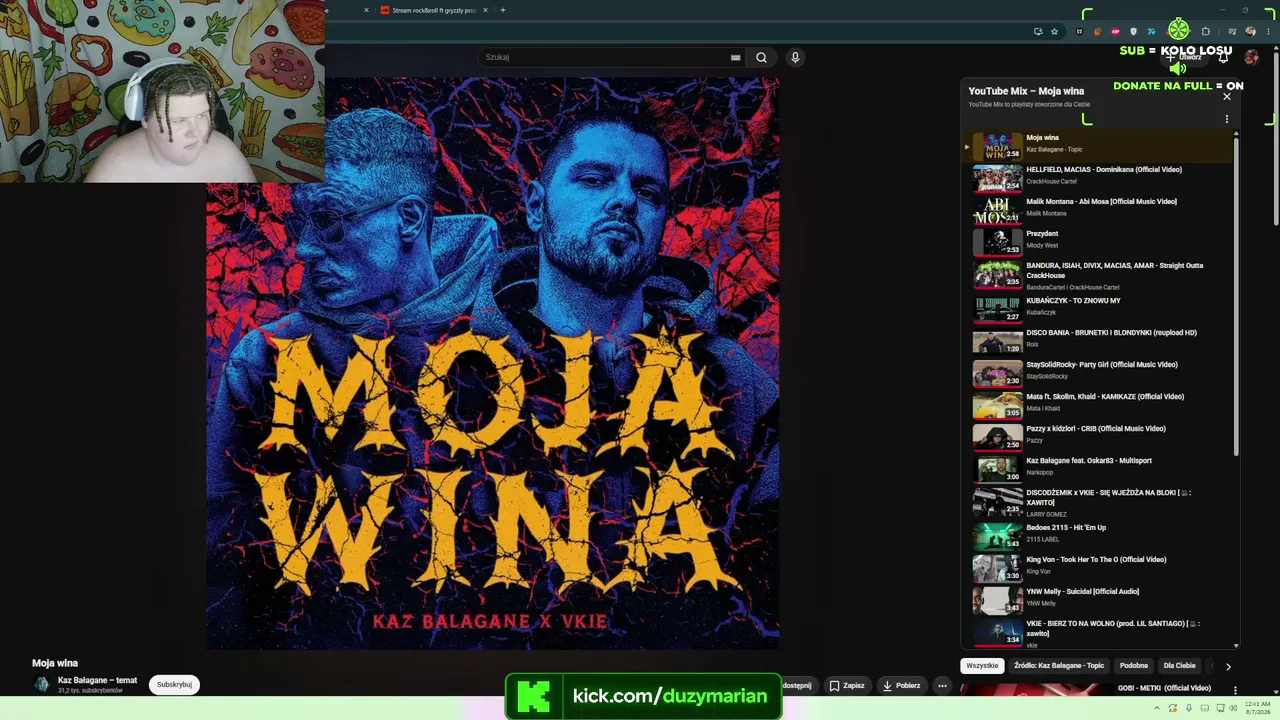Play 'VKIE - BIERZ TO NA WOLNO'
Screen dimensions: 1280x720
tap(1097, 633)
